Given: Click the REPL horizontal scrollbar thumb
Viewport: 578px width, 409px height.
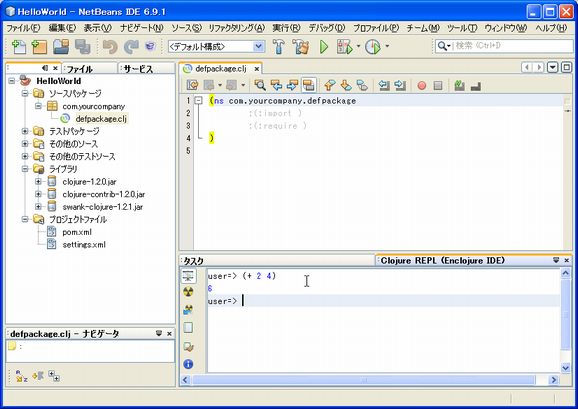Looking at the screenshot, I should [x=363, y=380].
